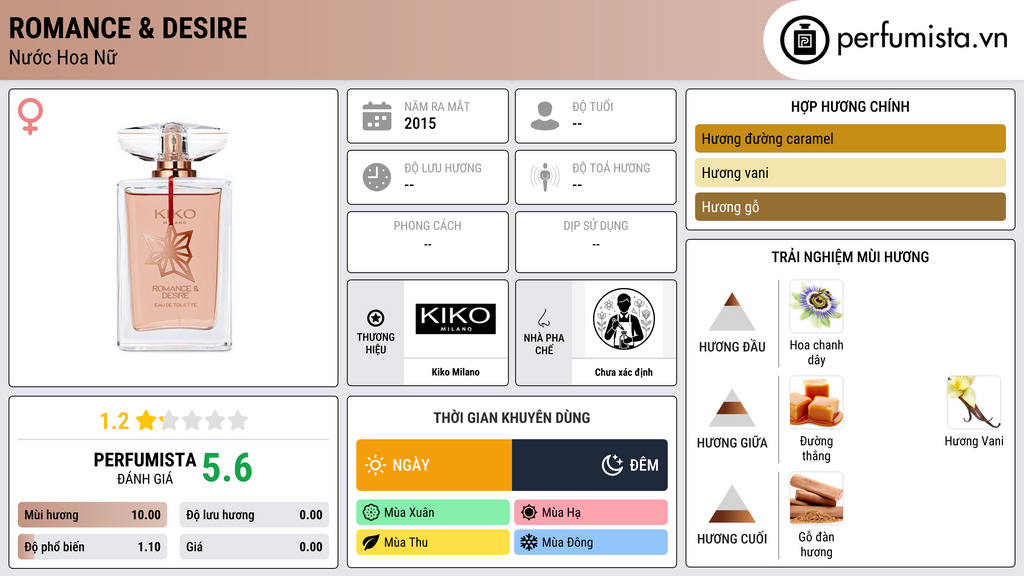This screenshot has height=576, width=1024.
Task: Select the Mùa Hạ season tag
Action: click(x=591, y=513)
